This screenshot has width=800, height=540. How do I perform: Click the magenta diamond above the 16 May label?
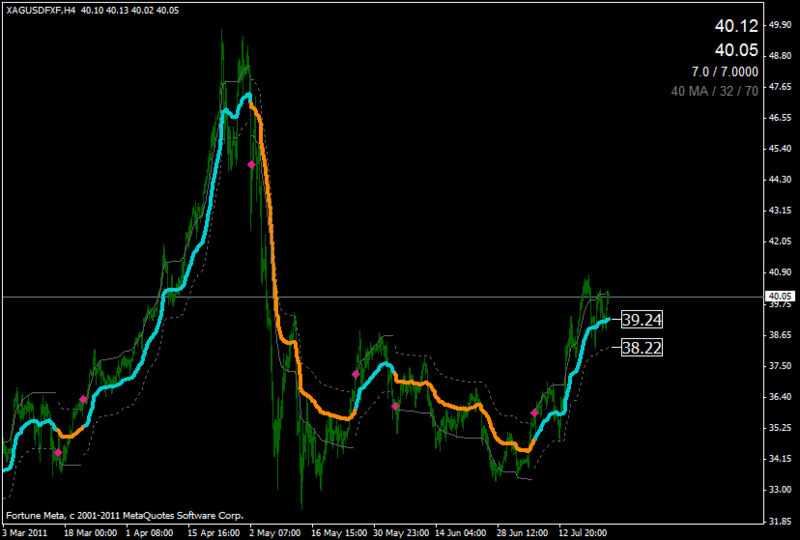(356, 374)
